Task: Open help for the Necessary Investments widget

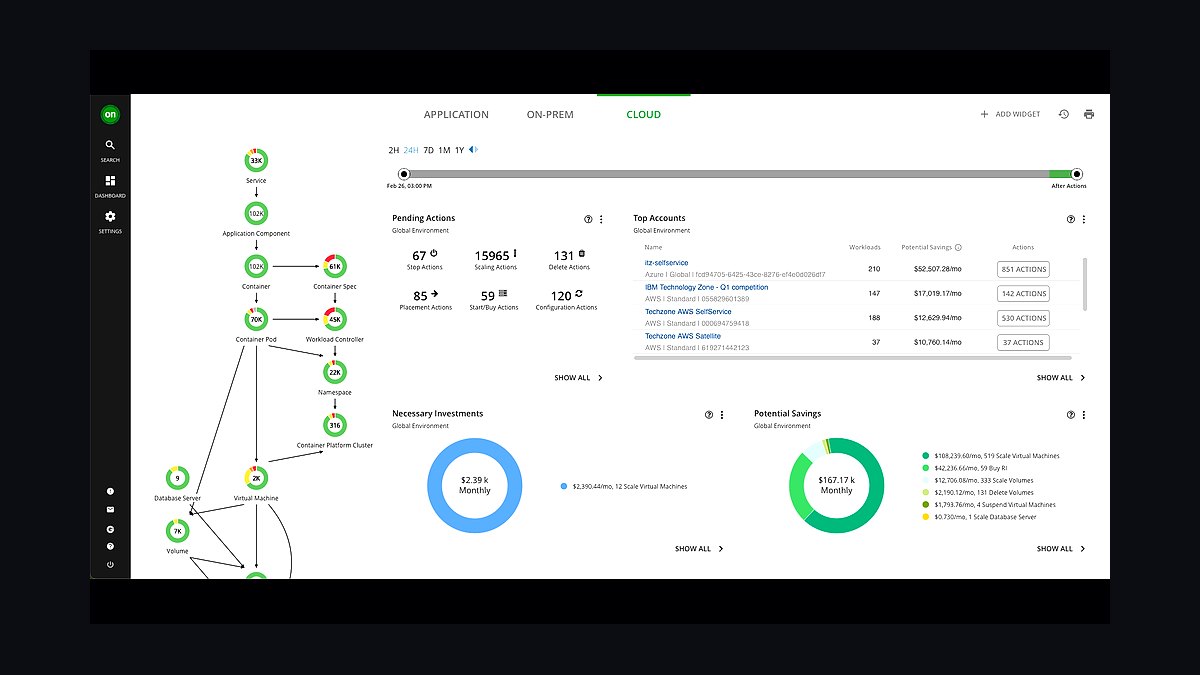Action: pos(709,414)
